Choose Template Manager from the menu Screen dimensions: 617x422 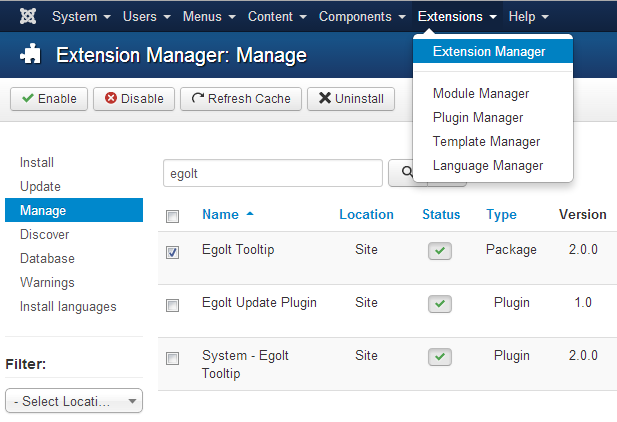click(x=486, y=142)
